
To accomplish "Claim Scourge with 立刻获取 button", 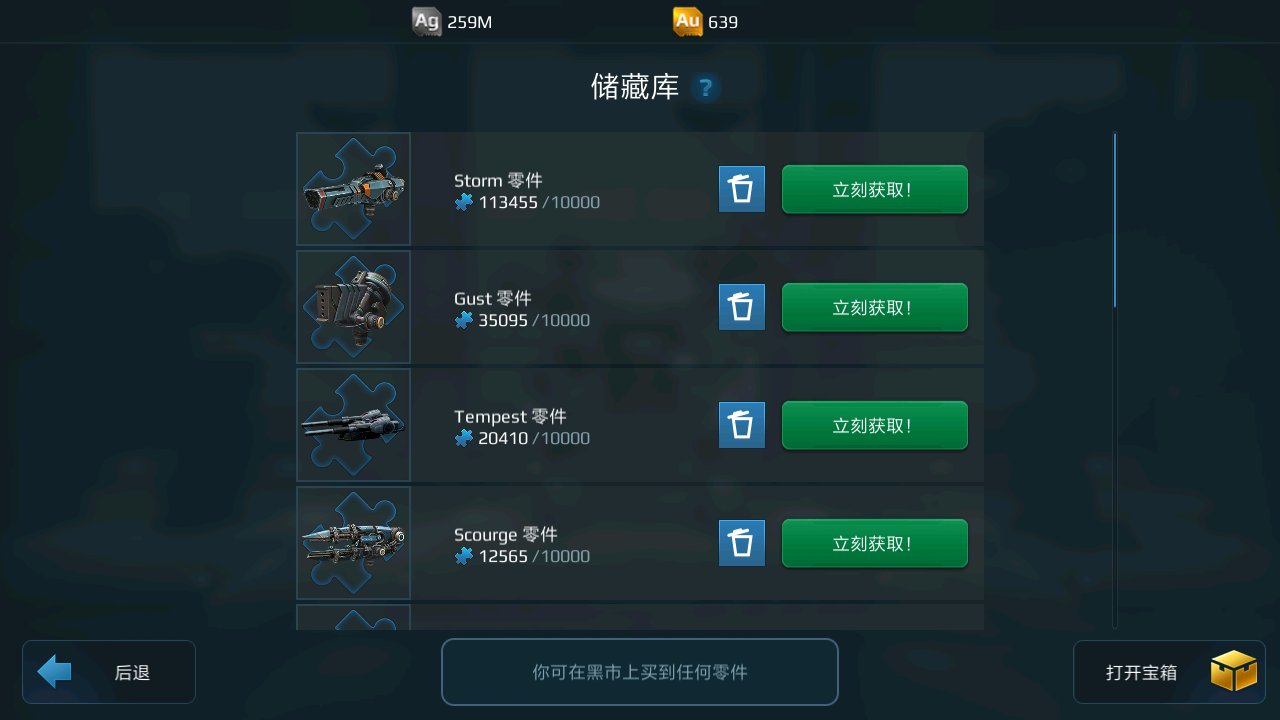I will pos(875,543).
